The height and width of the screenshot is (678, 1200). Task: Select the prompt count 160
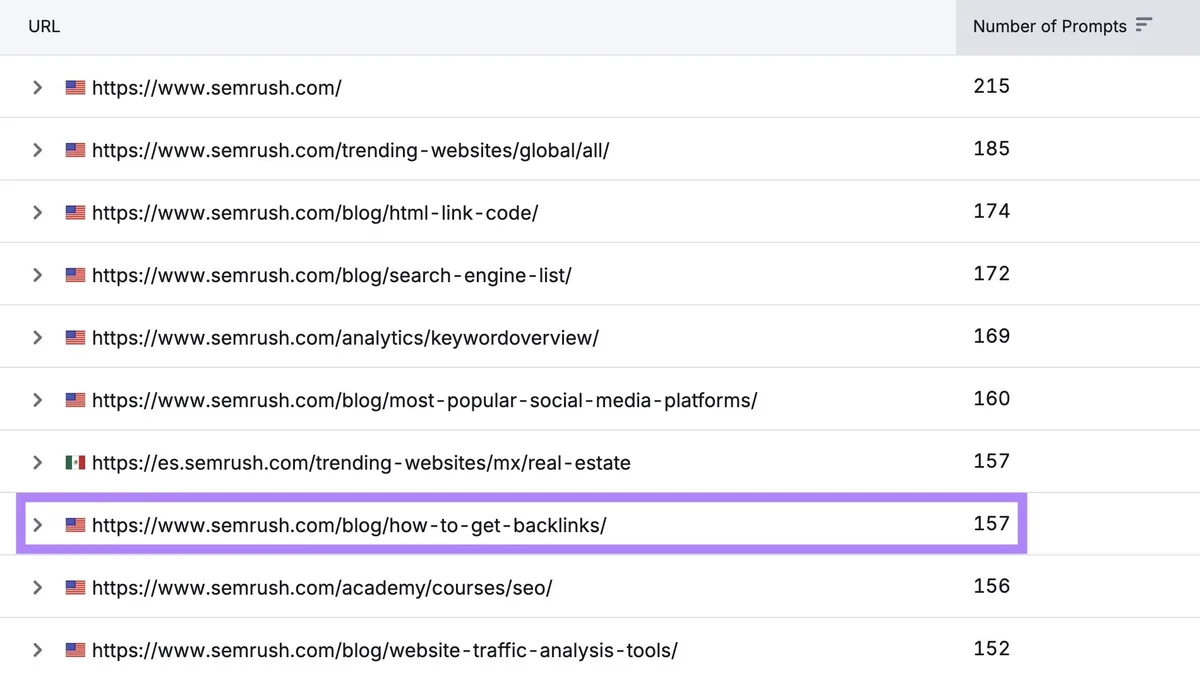[x=992, y=398]
